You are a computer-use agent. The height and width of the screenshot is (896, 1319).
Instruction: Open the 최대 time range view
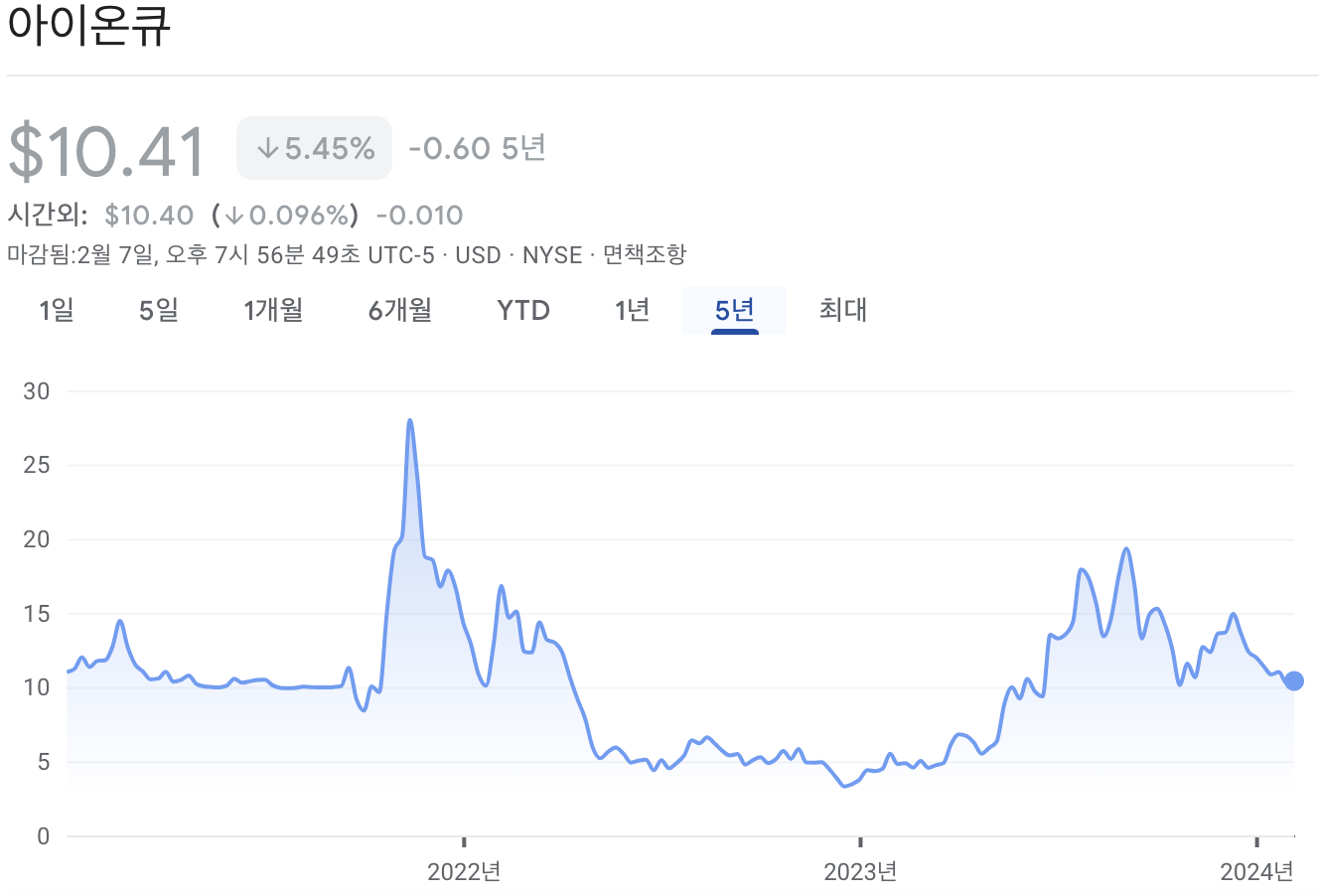point(843,310)
